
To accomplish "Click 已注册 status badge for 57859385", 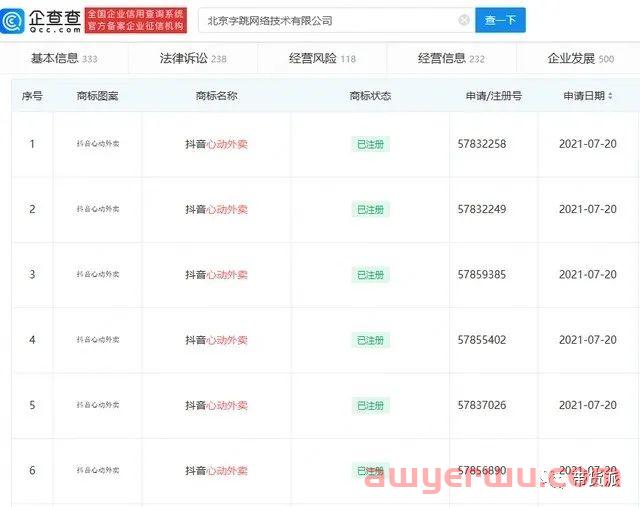I will [x=371, y=275].
